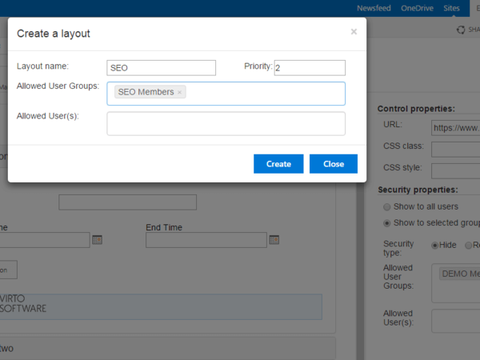Viewport: 480px width, 360px height.
Task: Choose the Hide security type radio
Action: pos(435,246)
